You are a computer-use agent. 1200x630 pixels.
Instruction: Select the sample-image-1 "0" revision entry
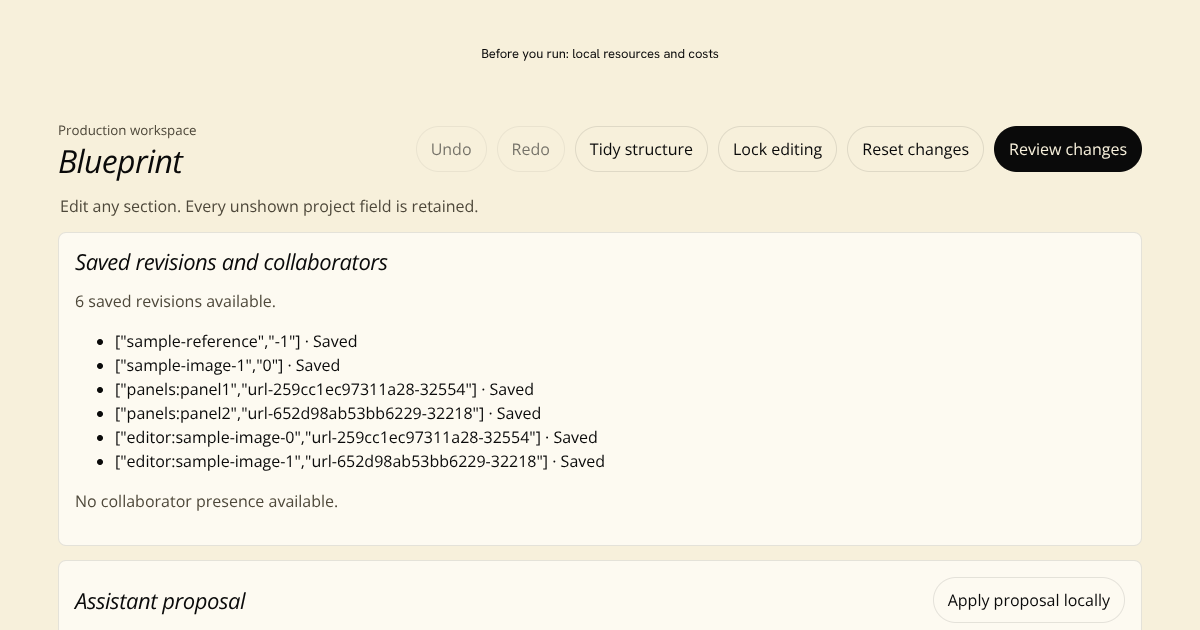(227, 365)
